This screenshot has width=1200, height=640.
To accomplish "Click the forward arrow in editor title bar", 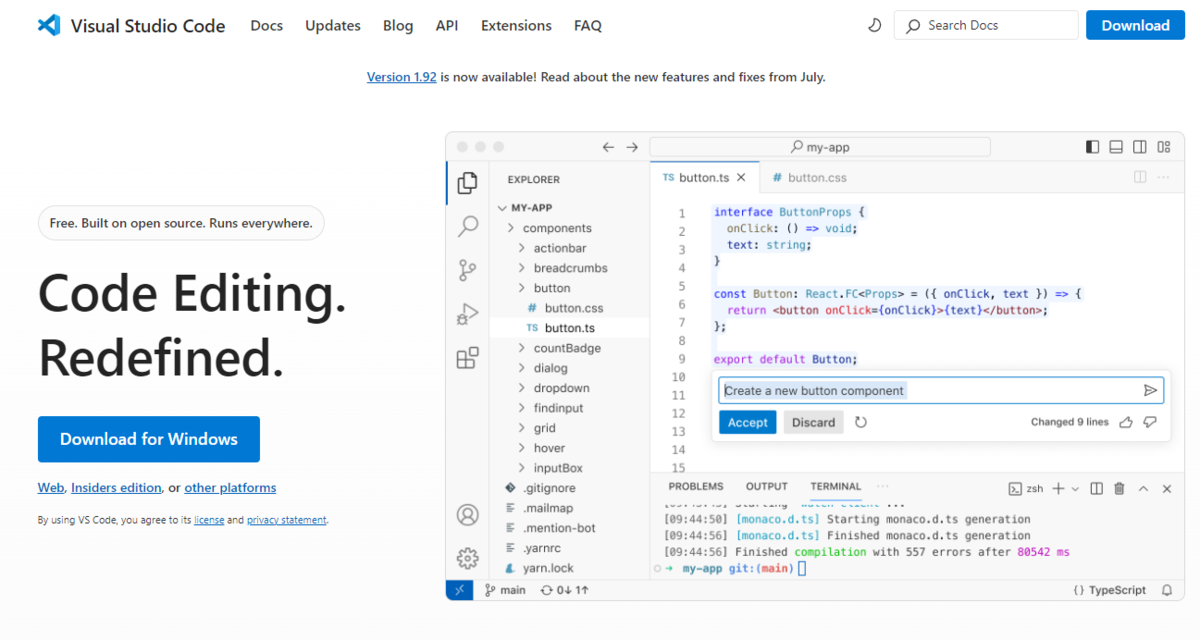I will pos(632,147).
